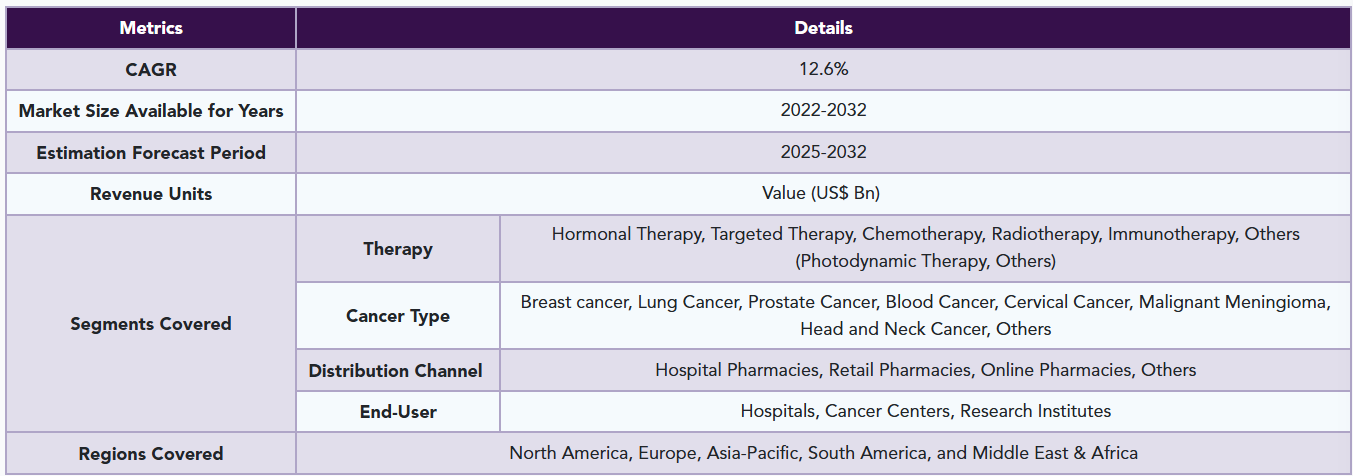
Task: Select the CAGR row label
Action: coord(151,70)
